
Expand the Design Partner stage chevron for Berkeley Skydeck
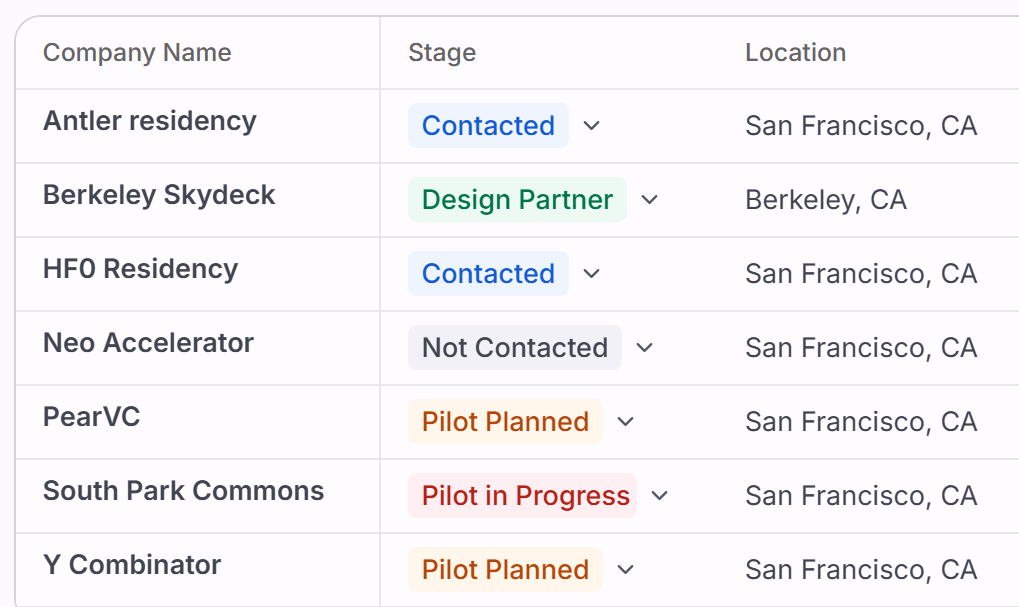[649, 200]
